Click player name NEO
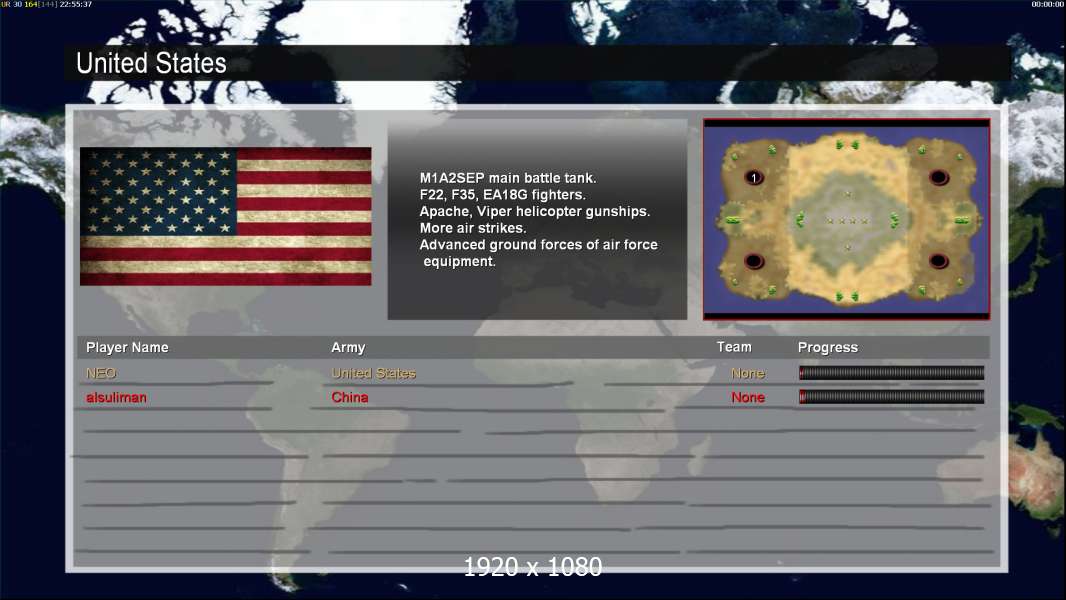 (101, 373)
